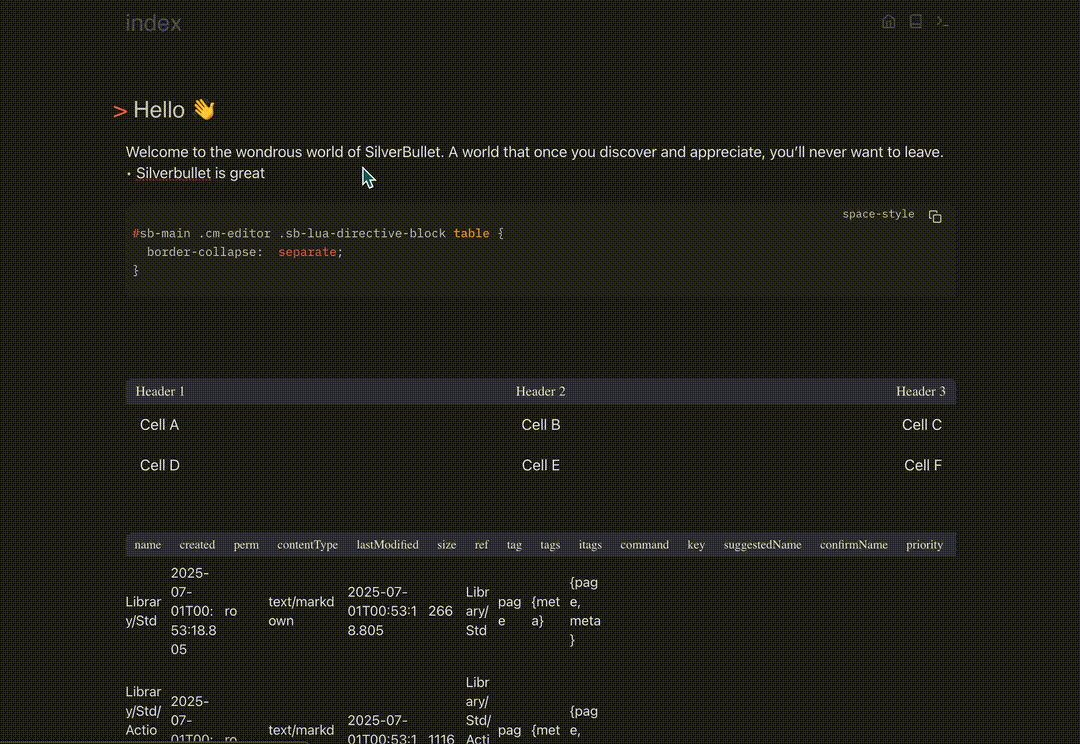Click the itags column header
The image size is (1080, 744).
click(x=590, y=545)
